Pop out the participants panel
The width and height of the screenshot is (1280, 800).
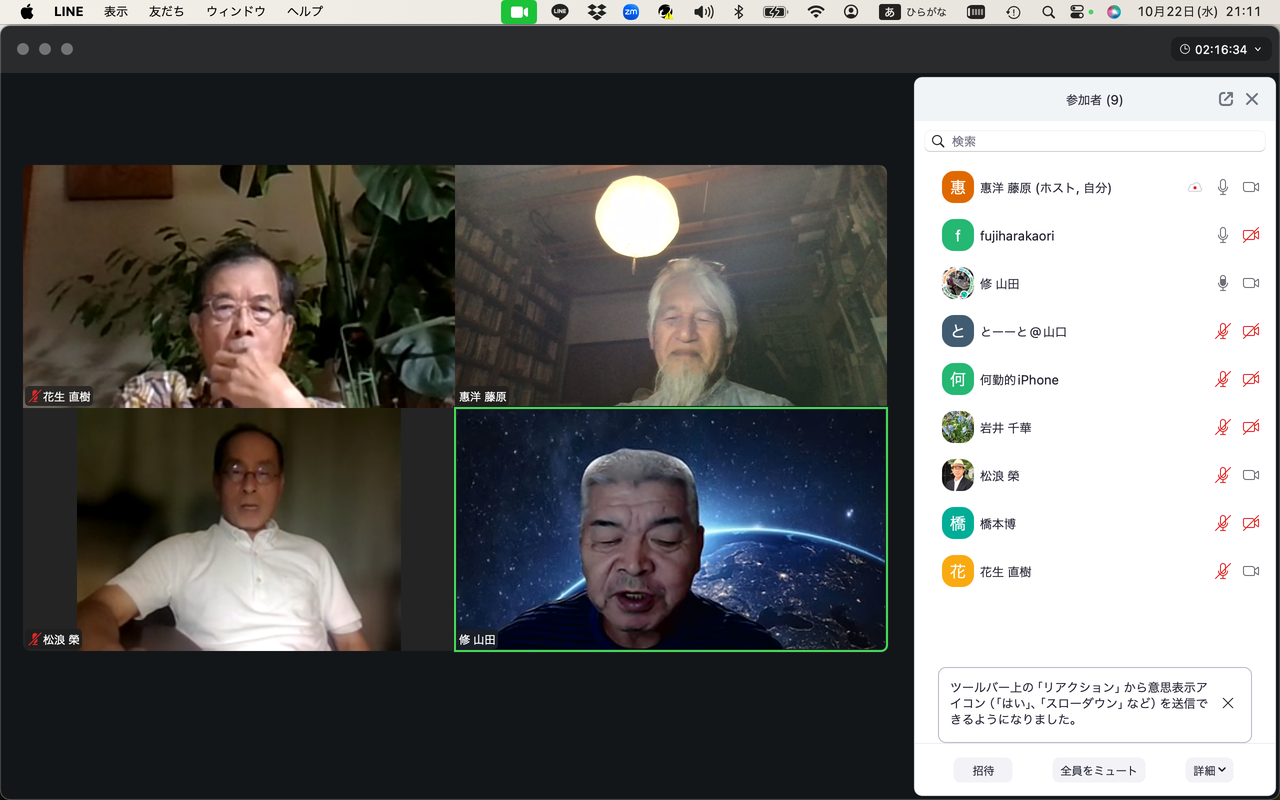1226,99
